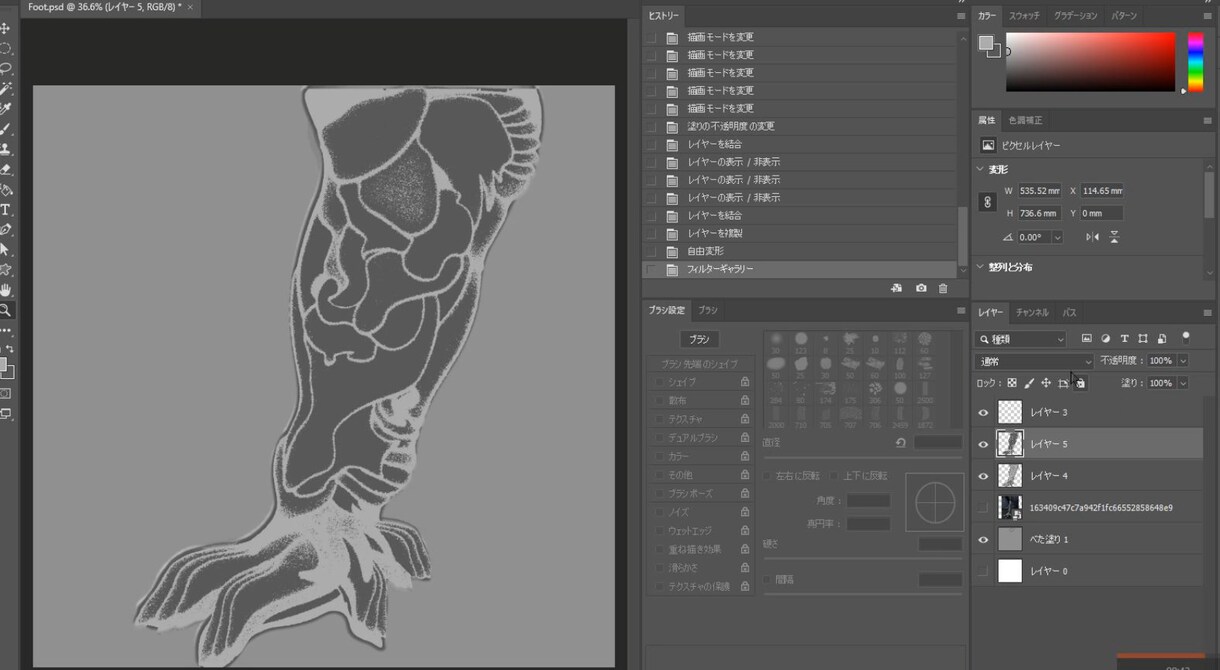
Task: Switch to the チャンネル tab
Action: click(x=1032, y=313)
